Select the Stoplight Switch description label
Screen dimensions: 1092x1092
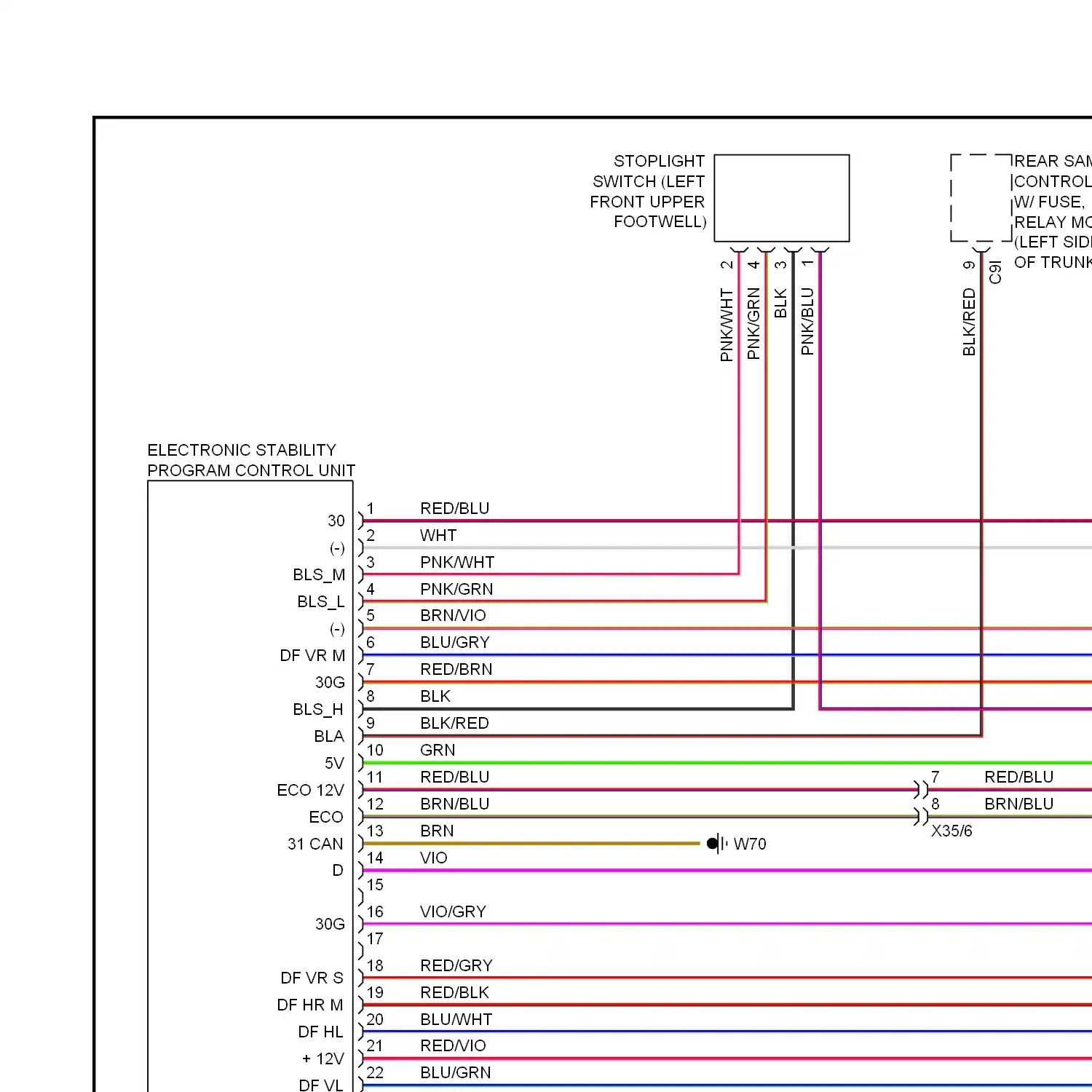click(648, 191)
